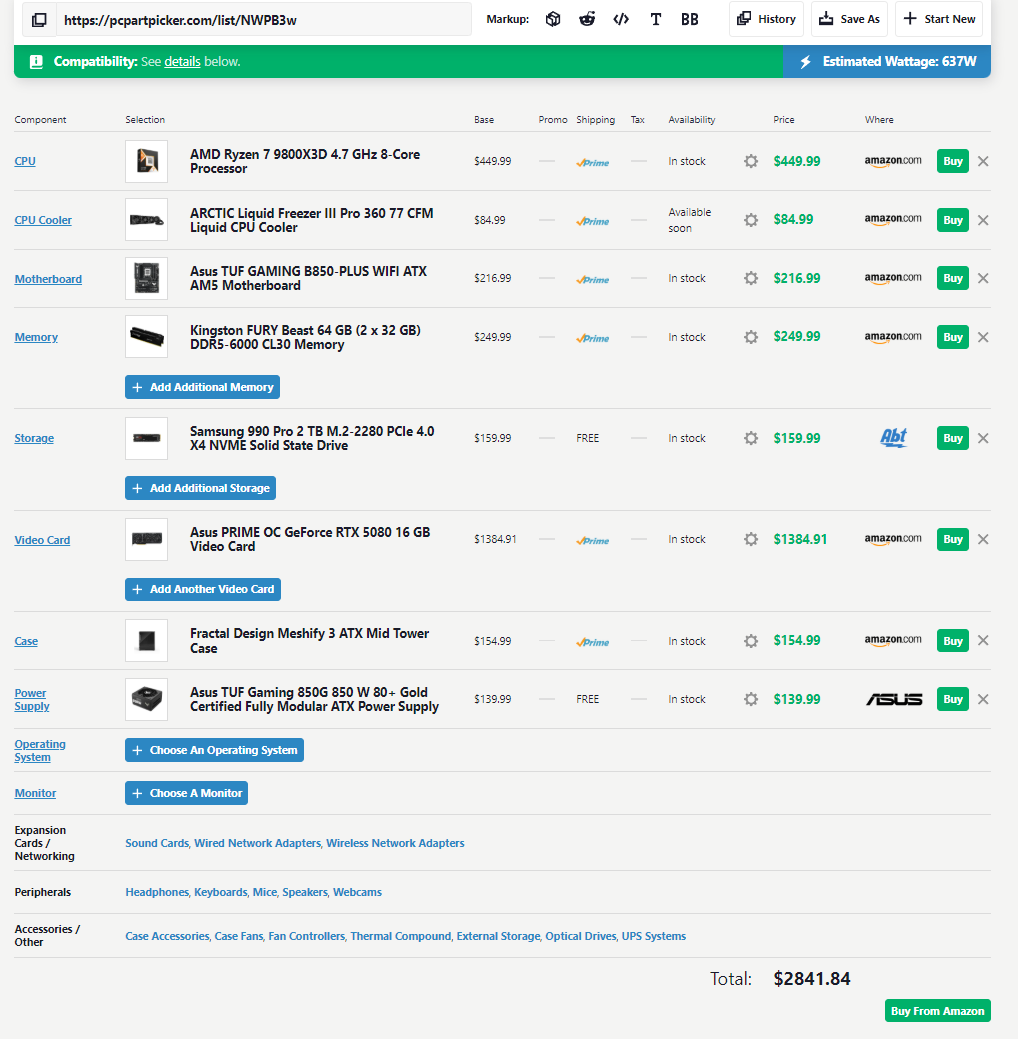Open the Power Supply category link
This screenshot has height=1039, width=1018.
[32, 700]
